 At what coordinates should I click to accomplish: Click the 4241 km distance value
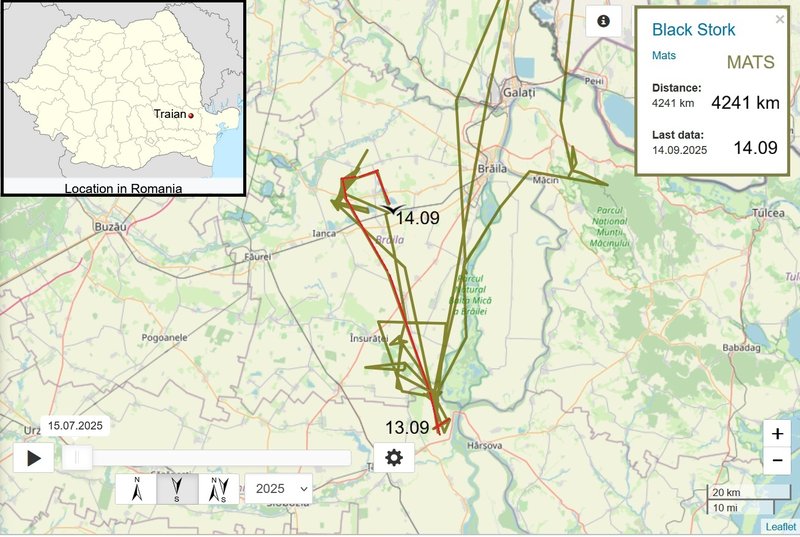pyautogui.click(x=745, y=103)
